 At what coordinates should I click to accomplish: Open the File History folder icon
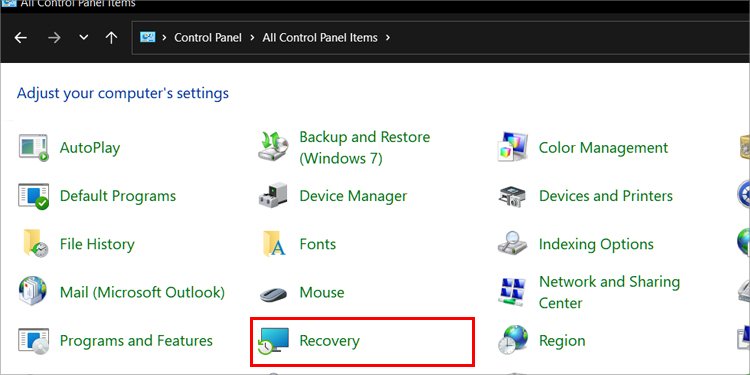(35, 244)
